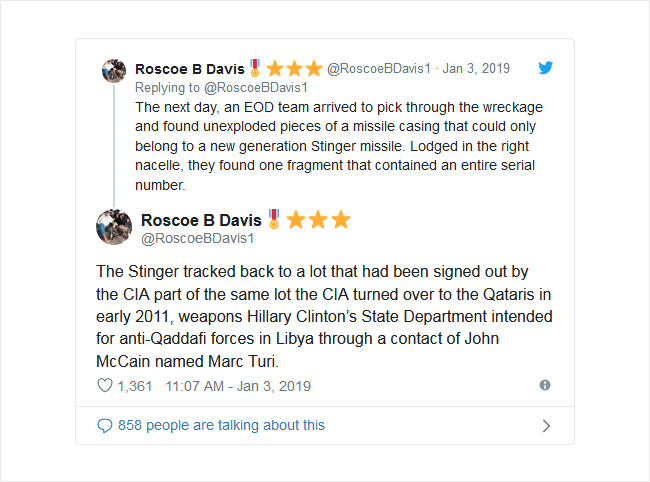Click the parent tweet text about EOD team
This screenshot has width=650, height=482.
coord(339,146)
